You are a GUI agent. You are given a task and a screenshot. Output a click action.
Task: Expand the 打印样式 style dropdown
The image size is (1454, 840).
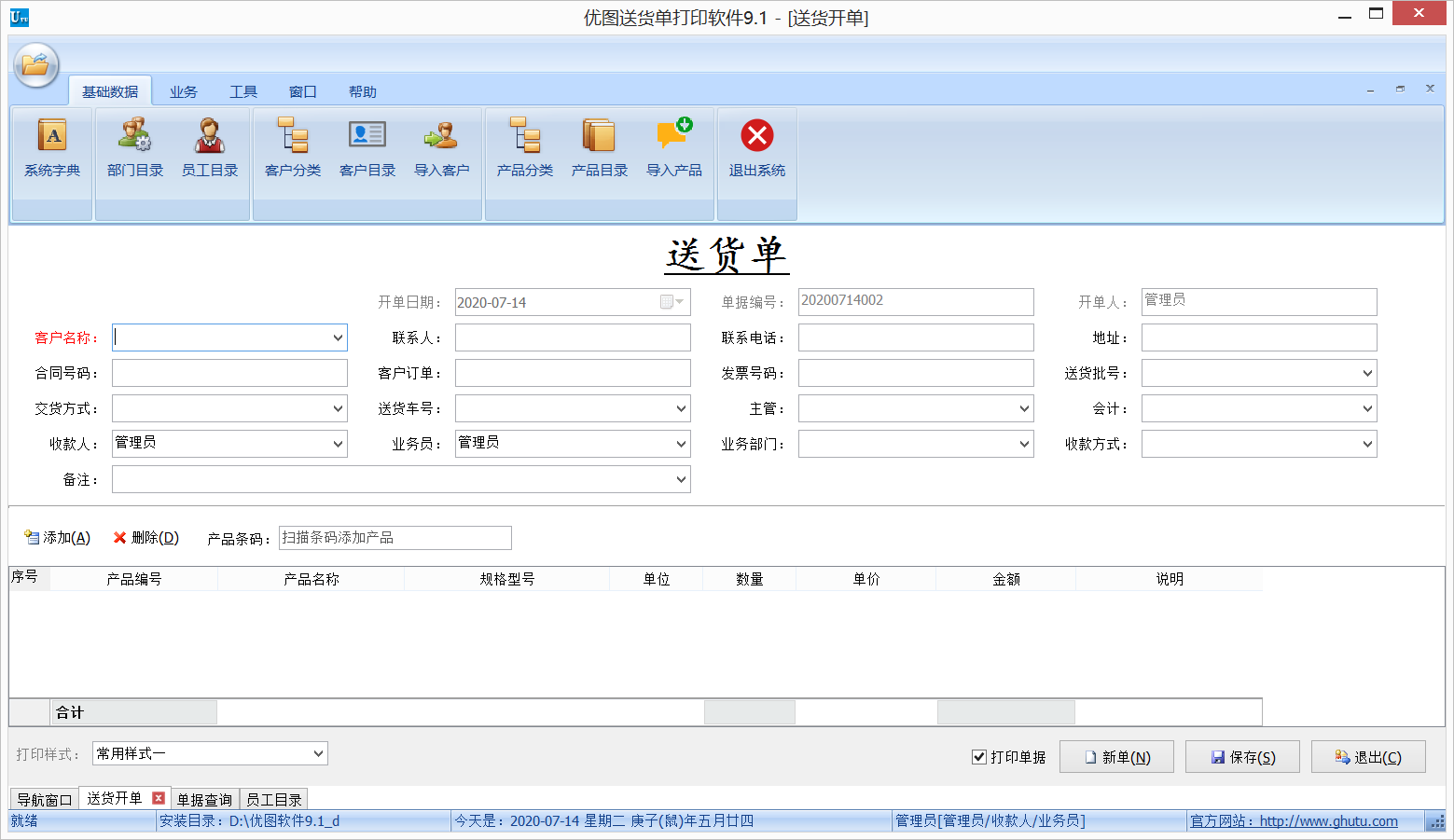(x=317, y=752)
